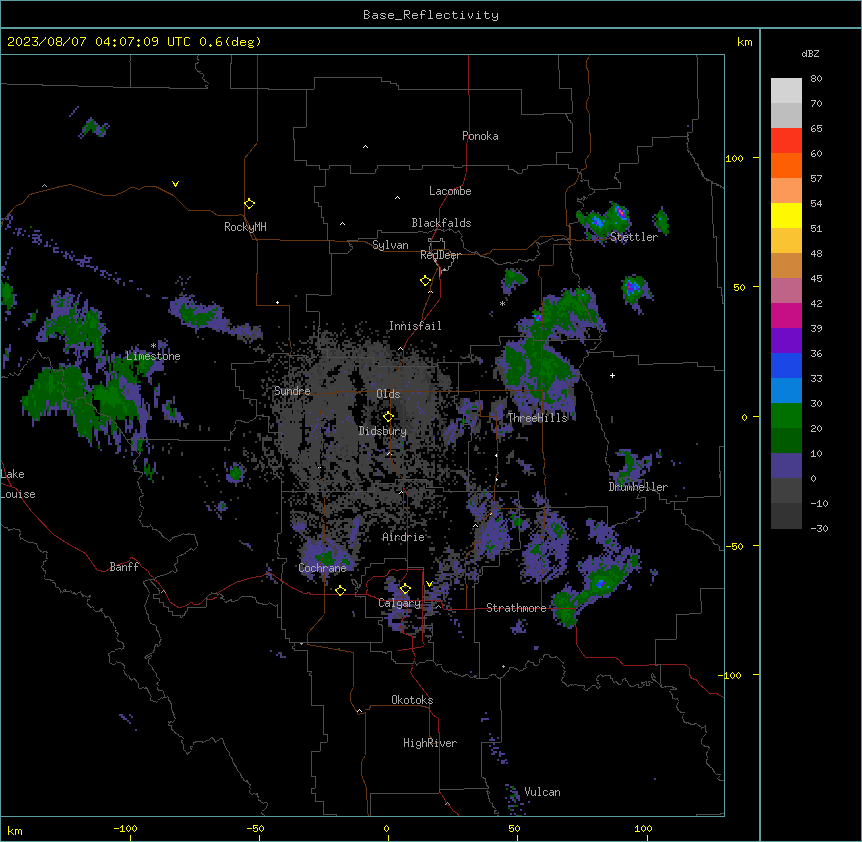Viewport: 862px width, 842px height.
Task: Click yellow diamond marker between Olds and Didsbury
Action: pyautogui.click(x=388, y=416)
